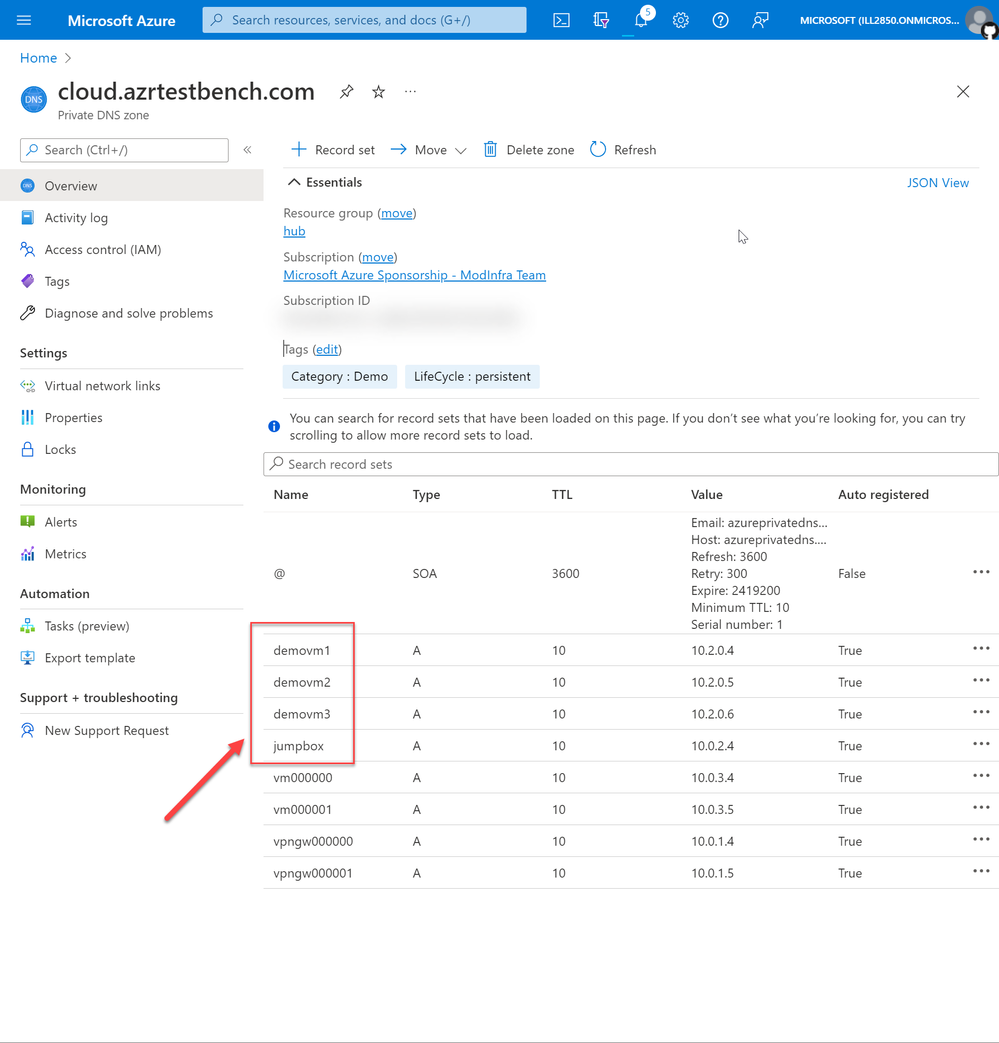Screen dimensions: 999x1043
Task: Click the Category : Demo tag
Action: [339, 376]
